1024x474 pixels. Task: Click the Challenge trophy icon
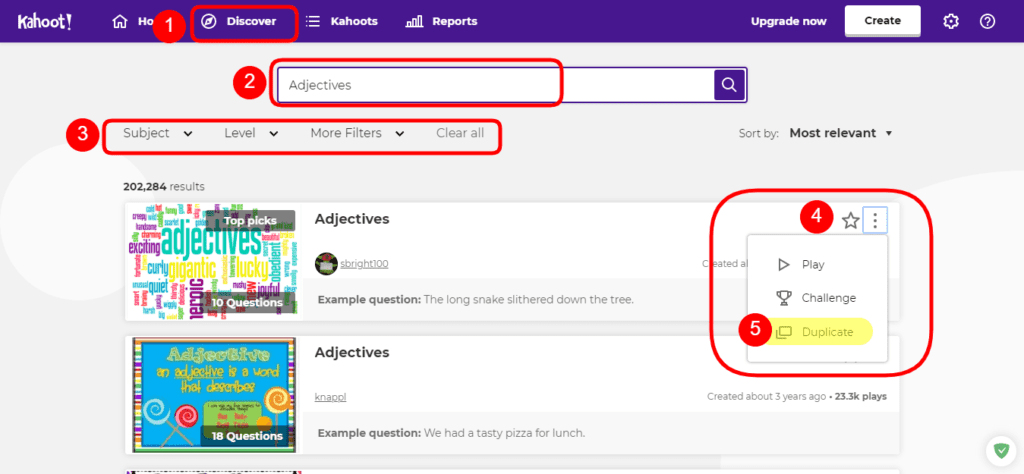[x=784, y=298]
